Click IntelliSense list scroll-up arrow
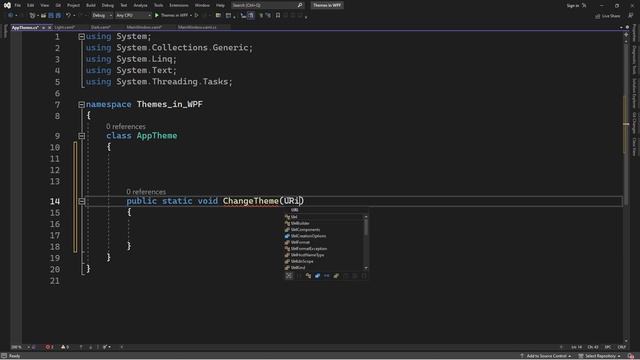Screen dimensions: 640x360 [366, 217]
